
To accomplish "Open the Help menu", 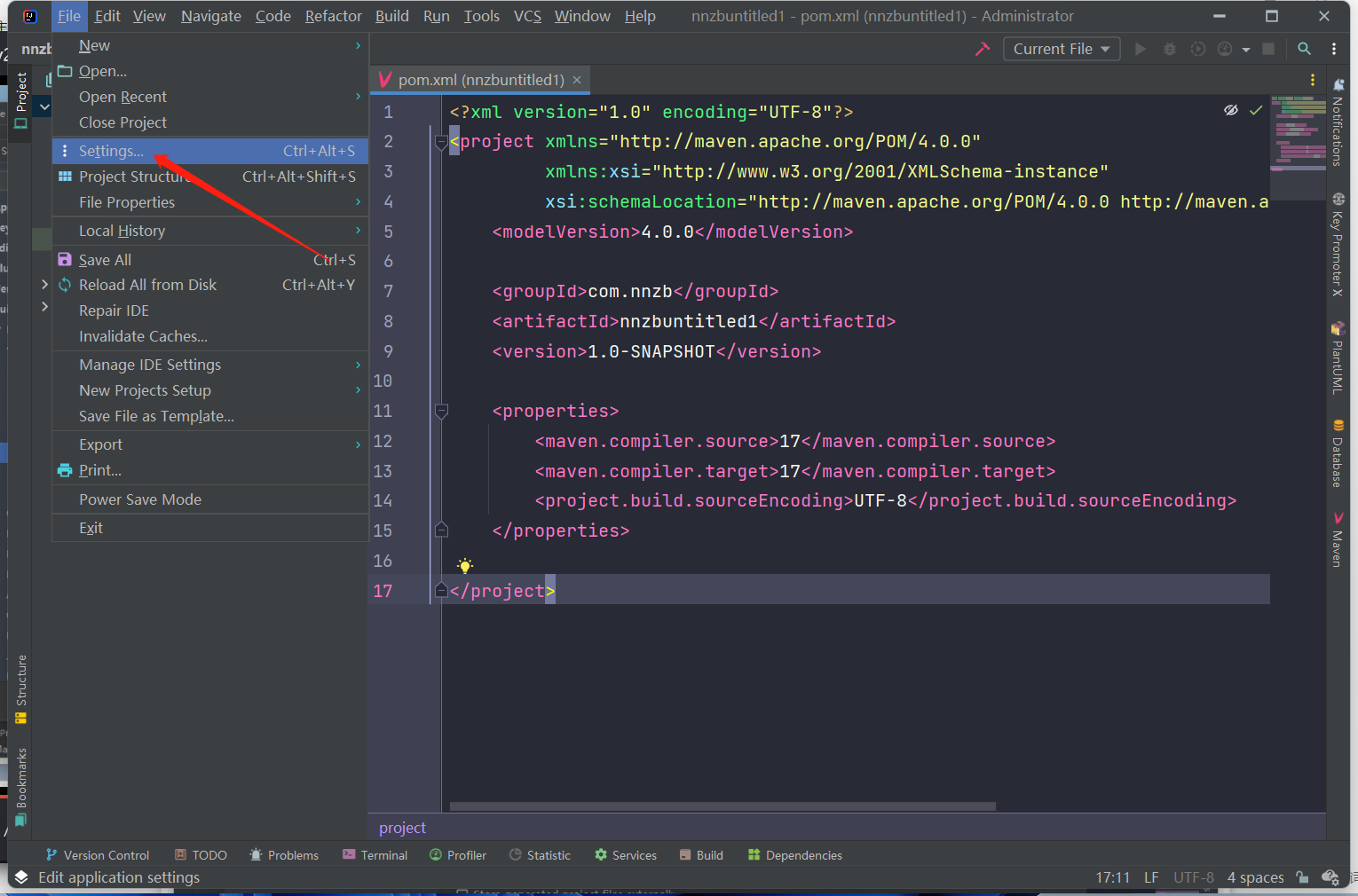I will tap(640, 15).
